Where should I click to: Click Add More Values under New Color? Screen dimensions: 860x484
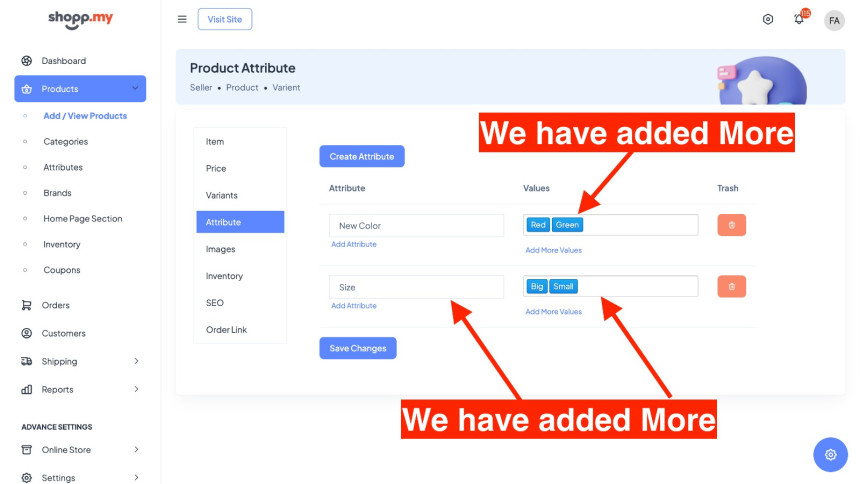coord(553,250)
